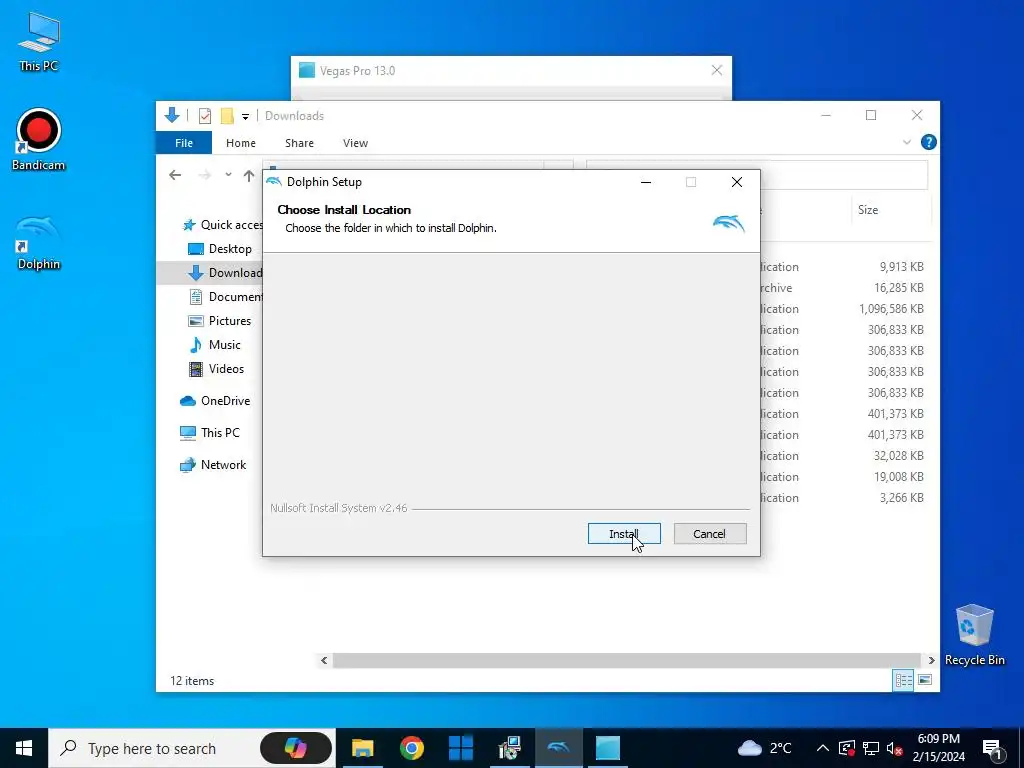
Task: Click the 16,285 KB size cell
Action: point(899,288)
